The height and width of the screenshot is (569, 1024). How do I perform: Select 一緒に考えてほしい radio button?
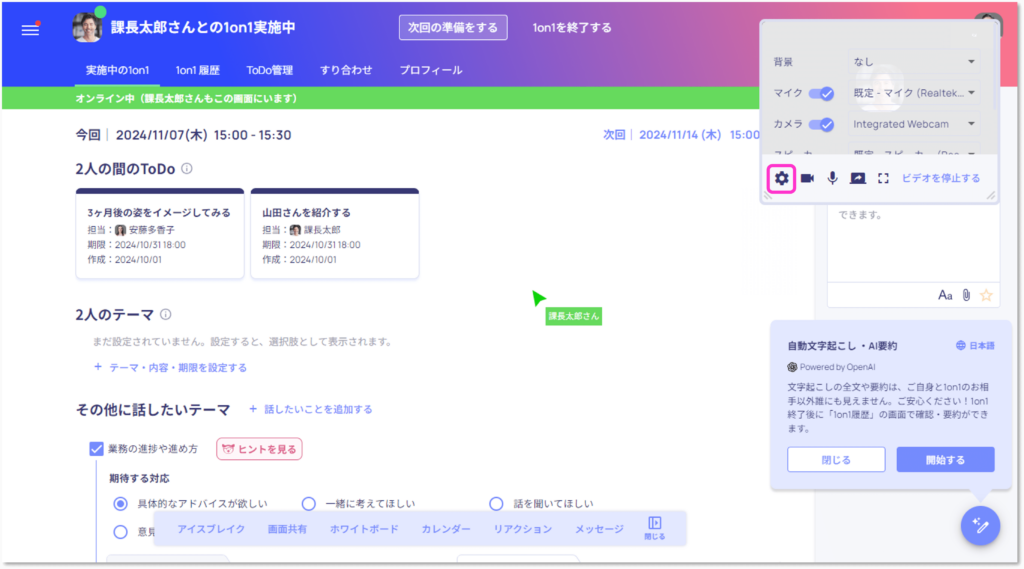pos(308,504)
